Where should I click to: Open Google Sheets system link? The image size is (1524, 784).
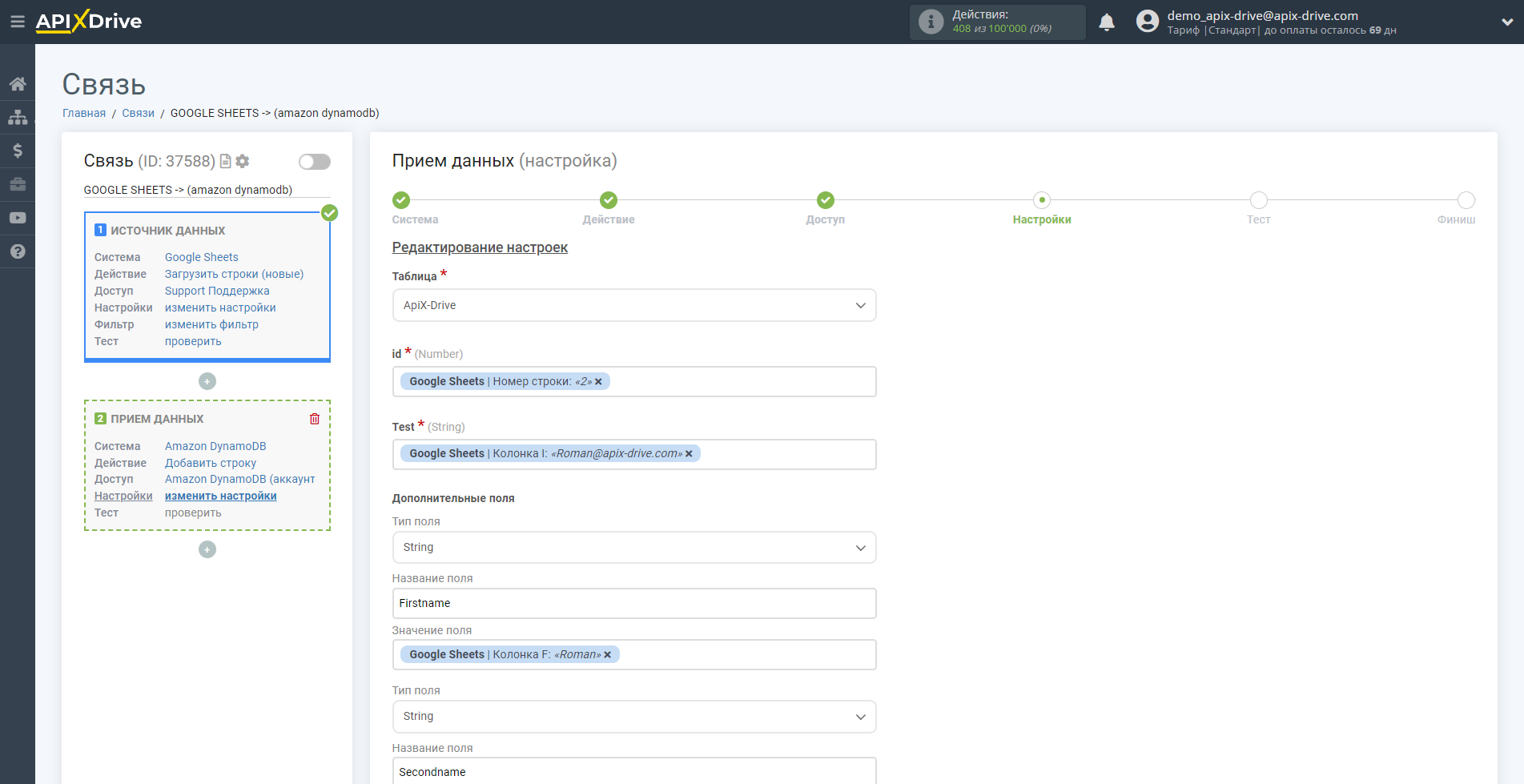coord(202,257)
